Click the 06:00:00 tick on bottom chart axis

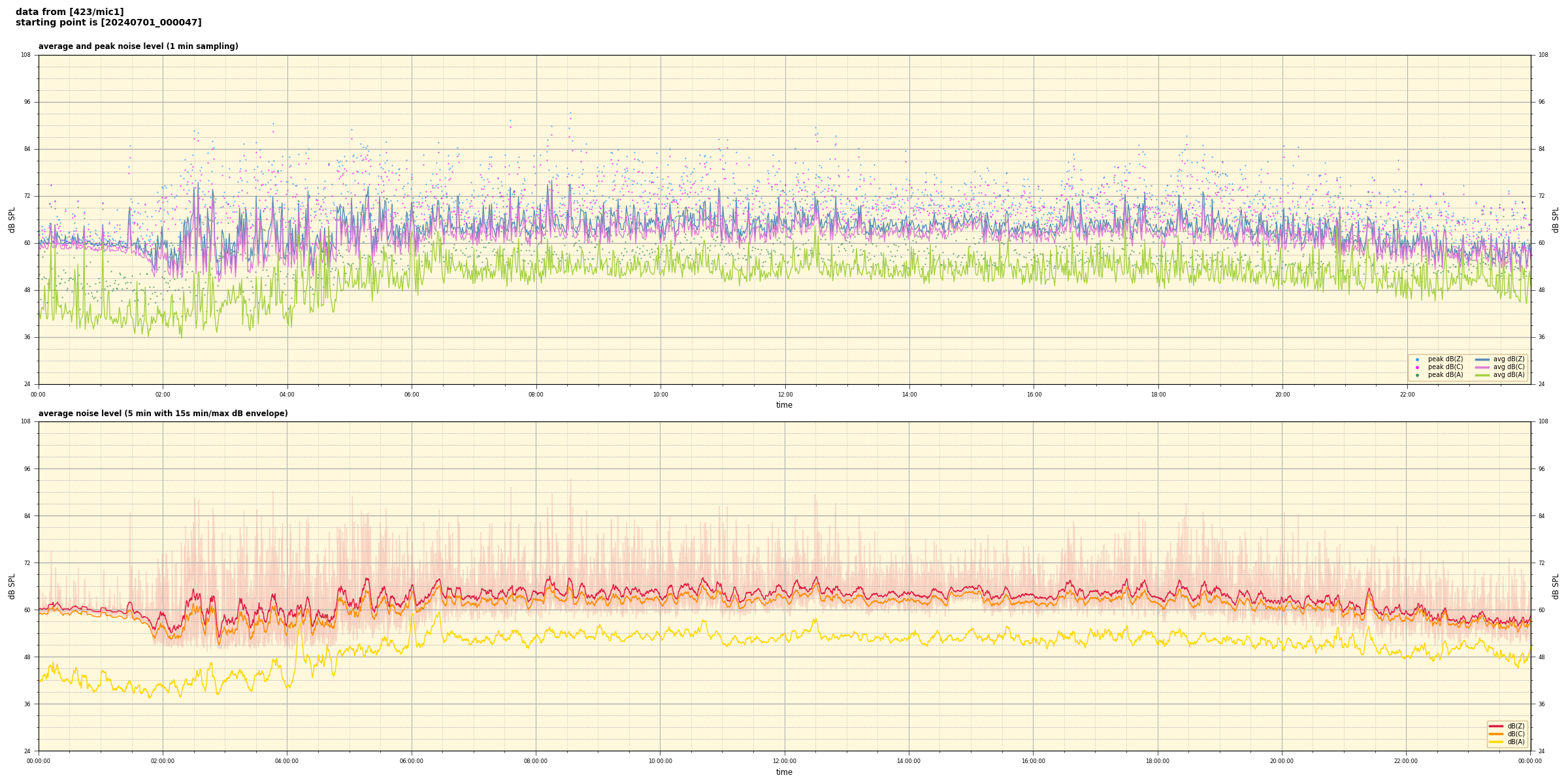412,761
